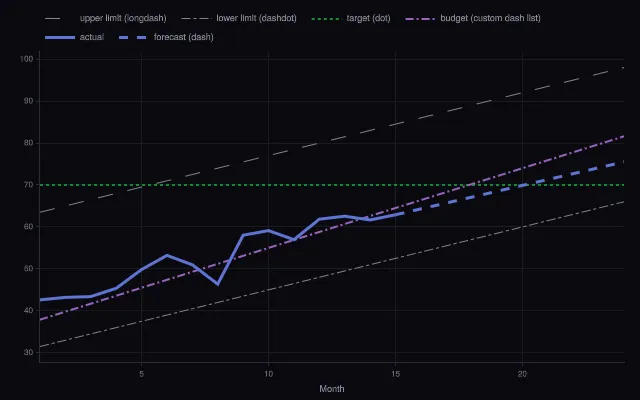Click where forecast crosses the target line
This screenshot has height=400, width=640.
[525, 185]
